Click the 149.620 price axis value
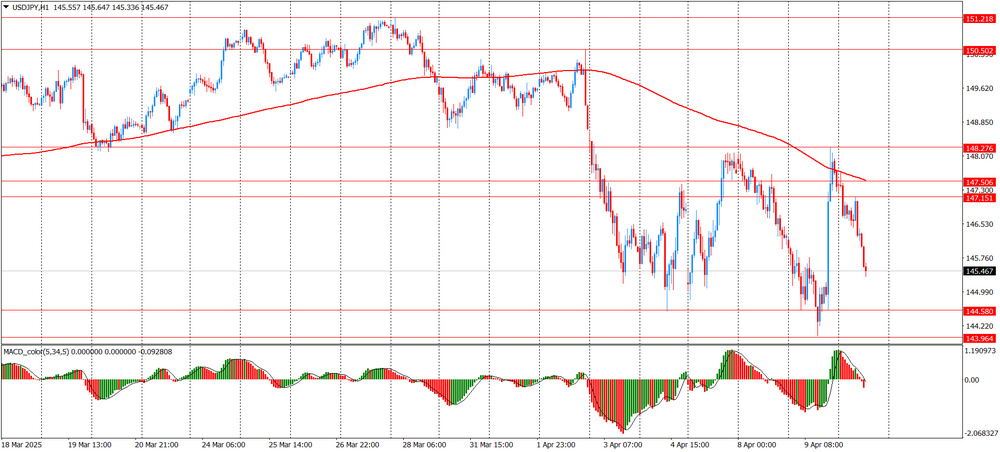Image resolution: width=1000 pixels, height=452 pixels. (x=978, y=89)
